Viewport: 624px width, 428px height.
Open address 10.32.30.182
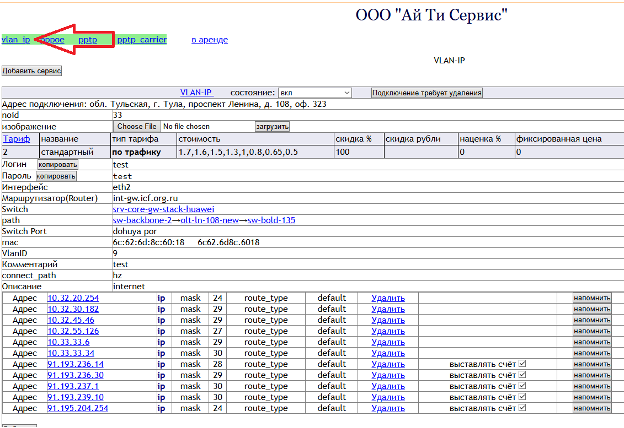[73, 309]
